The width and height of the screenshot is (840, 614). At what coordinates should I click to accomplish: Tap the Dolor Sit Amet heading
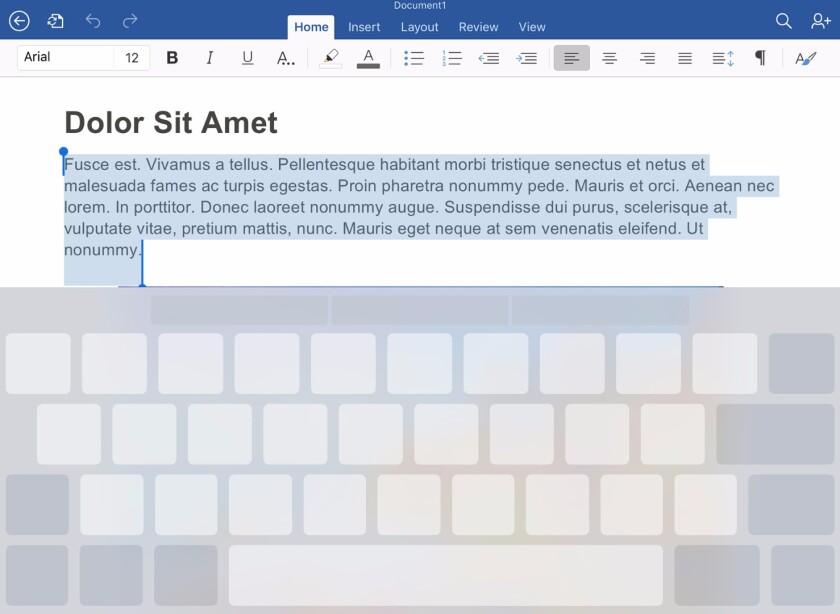coord(171,123)
